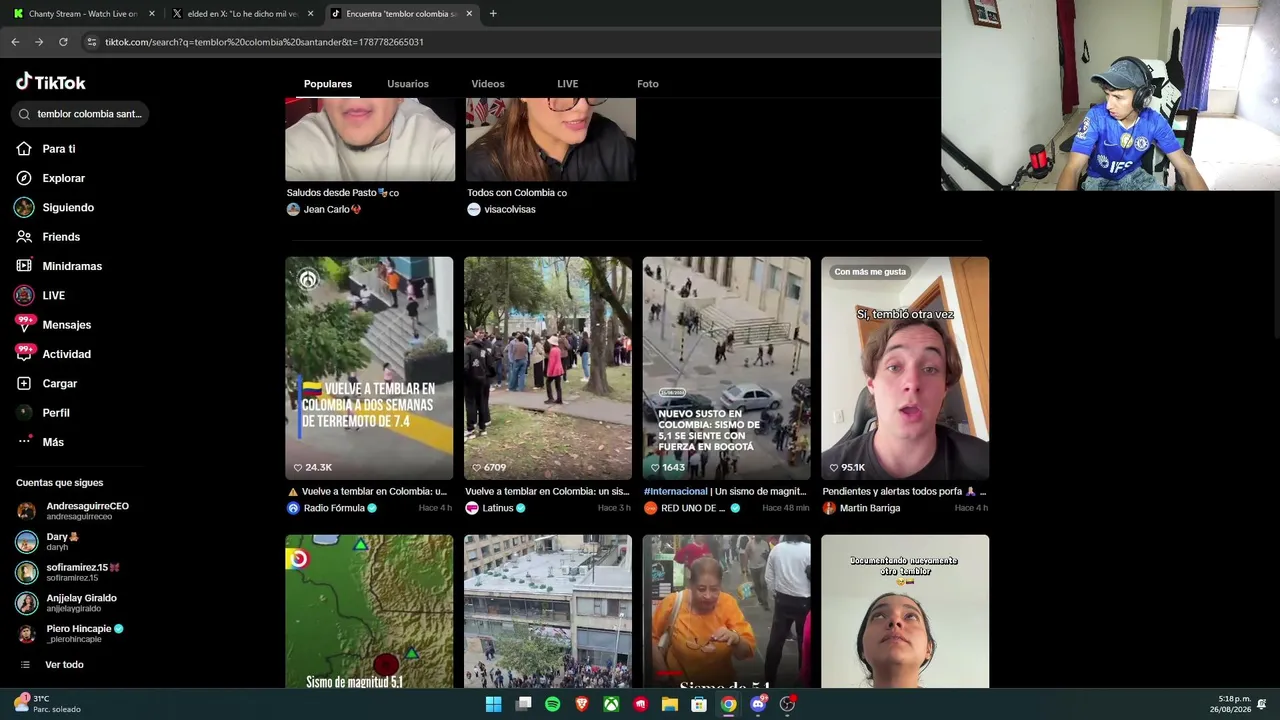
Task: Reload the TikTok page
Action: [63, 42]
